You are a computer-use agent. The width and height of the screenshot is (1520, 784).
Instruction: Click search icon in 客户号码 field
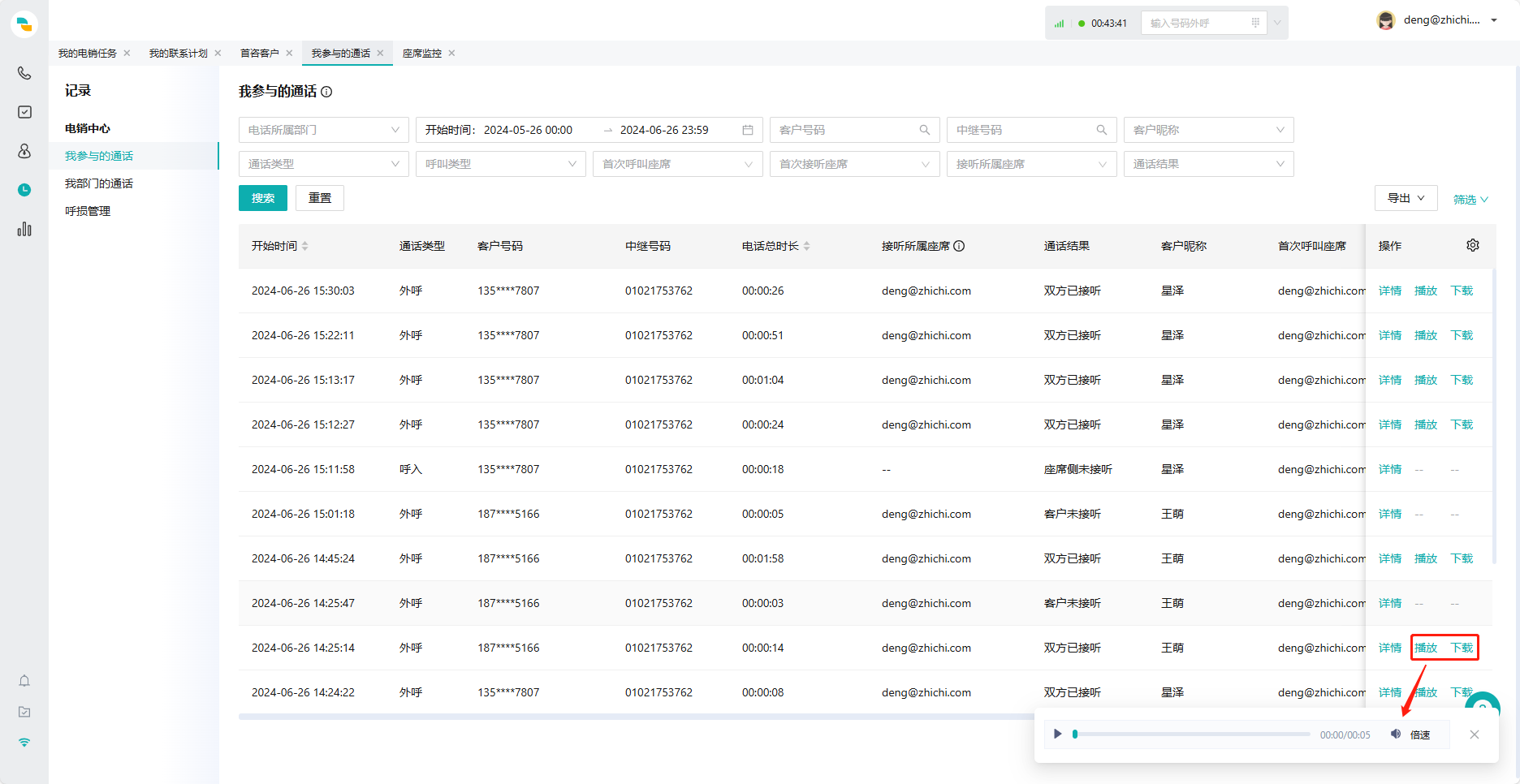click(925, 130)
